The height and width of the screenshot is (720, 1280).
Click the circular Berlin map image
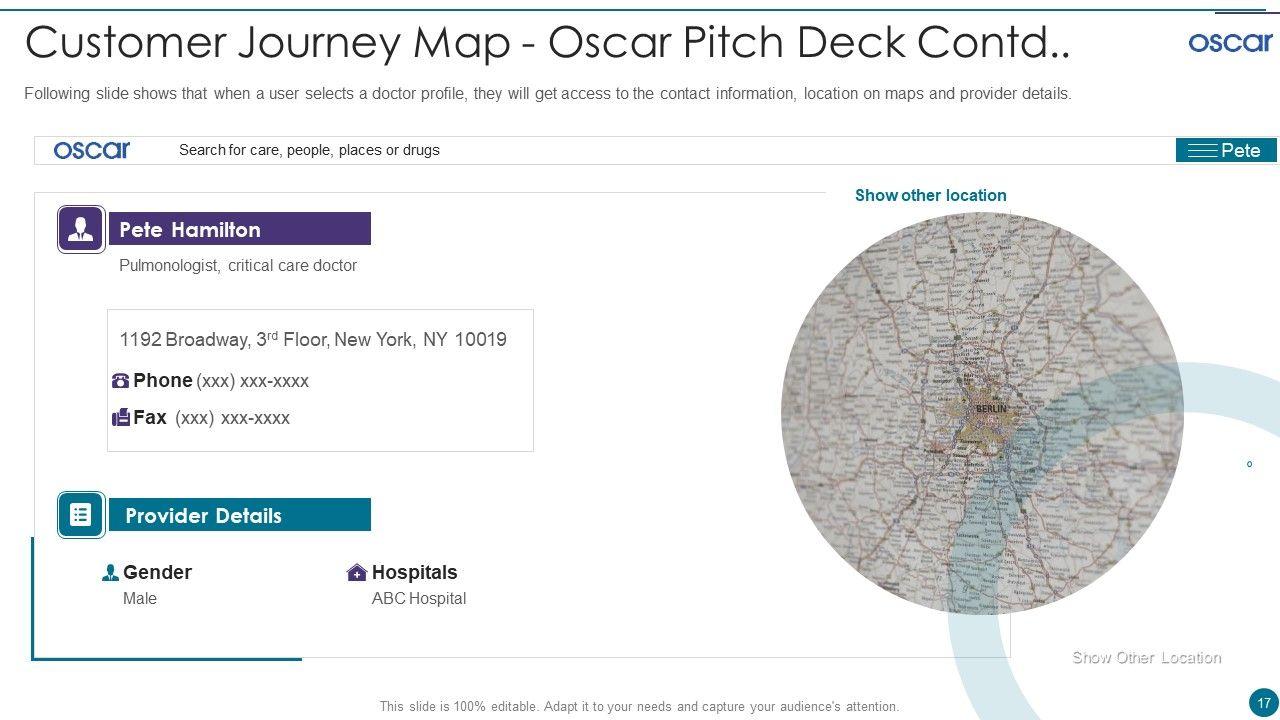click(982, 412)
